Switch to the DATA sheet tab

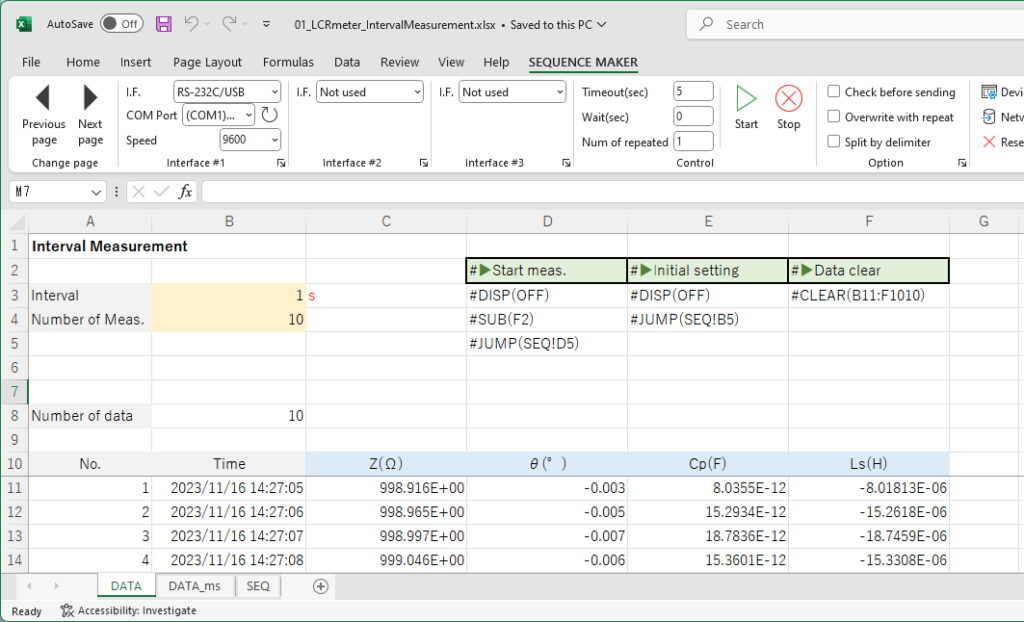pos(126,586)
